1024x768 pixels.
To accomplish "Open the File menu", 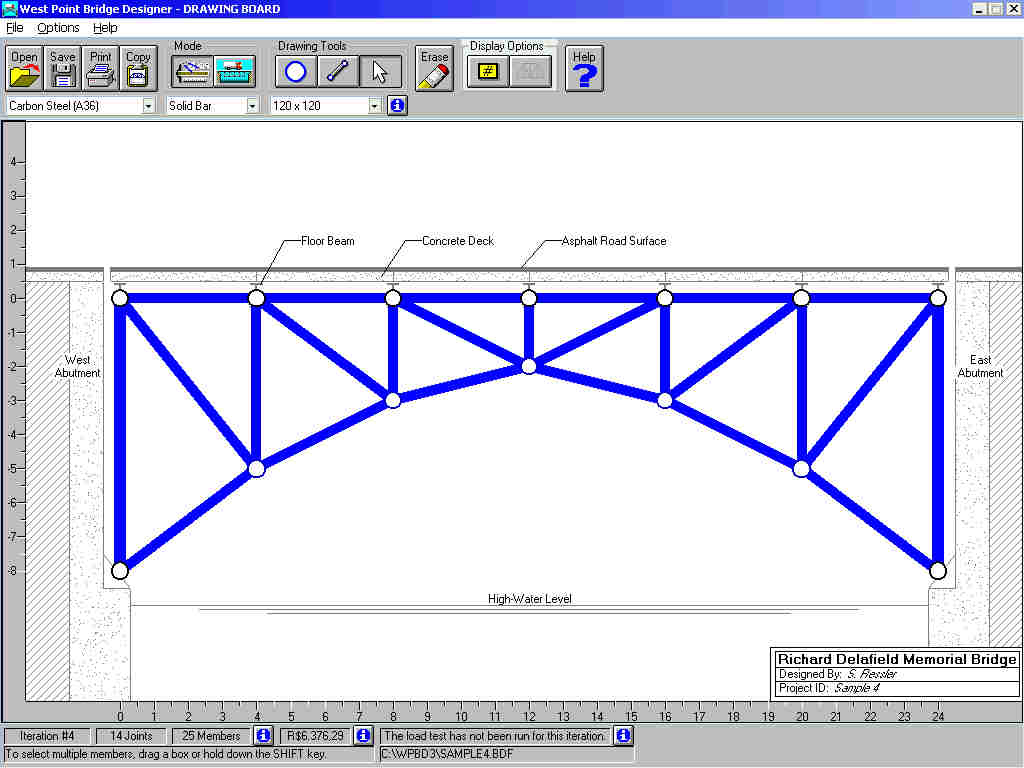I will 15,28.
